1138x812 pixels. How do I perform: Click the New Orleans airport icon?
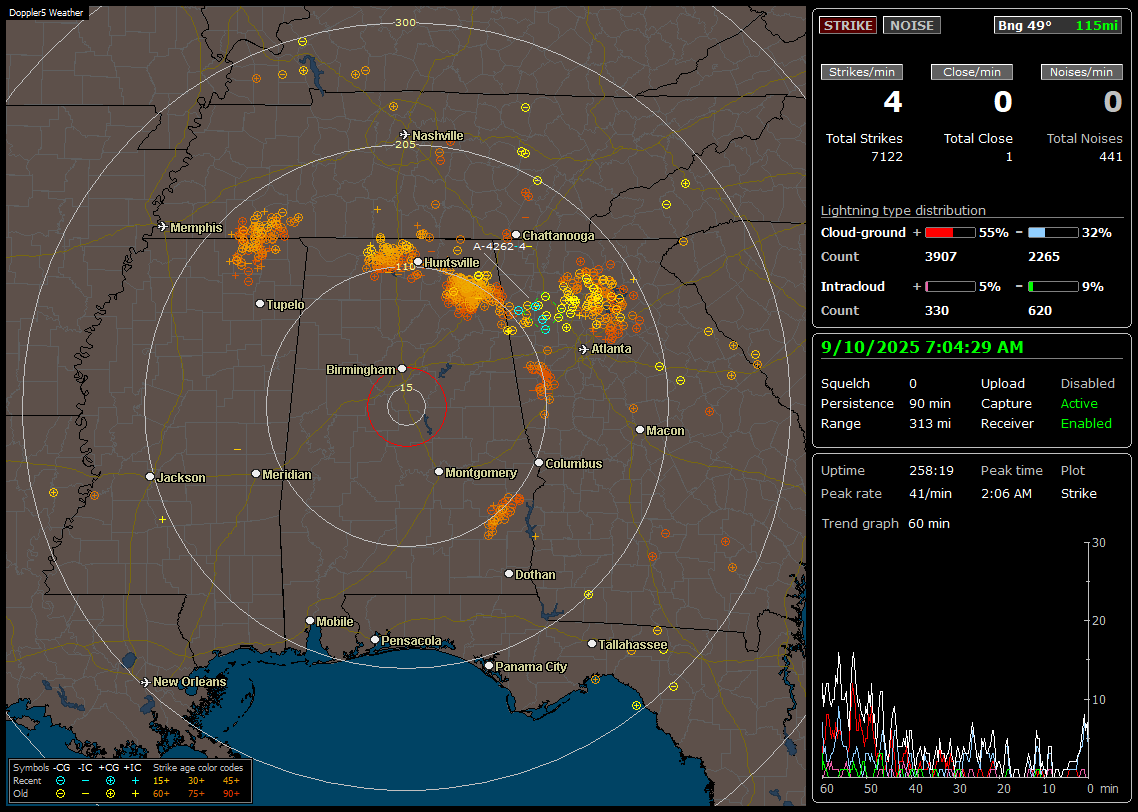145,682
